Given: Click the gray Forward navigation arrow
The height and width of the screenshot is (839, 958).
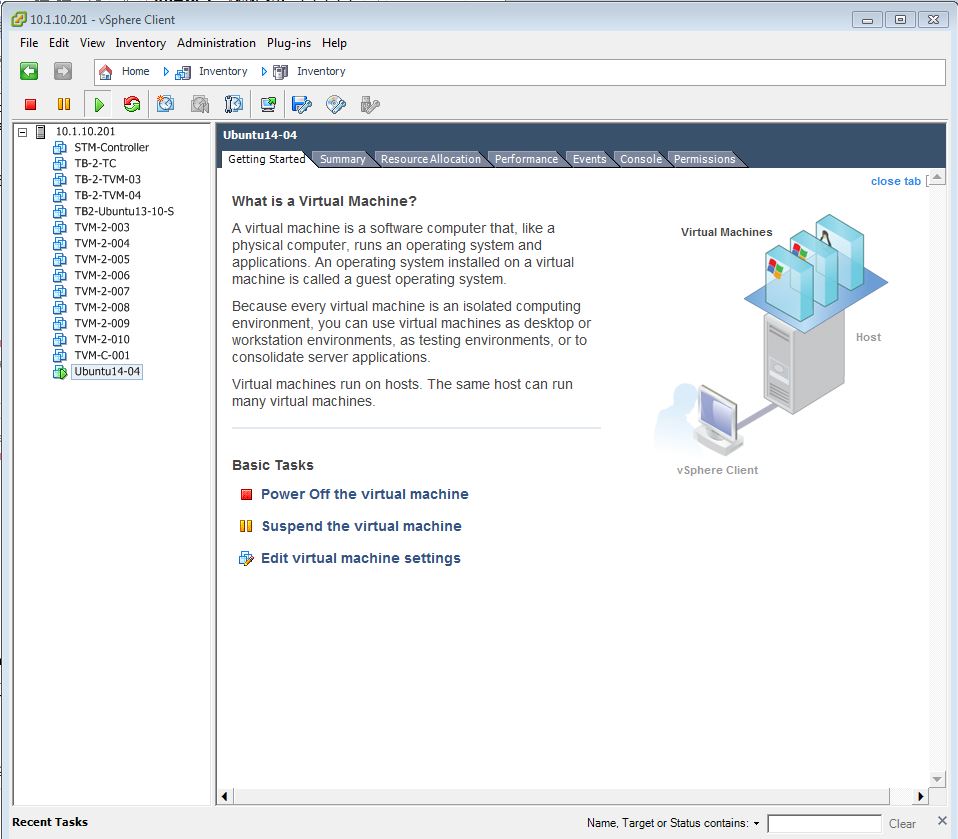Looking at the screenshot, I should (62, 71).
